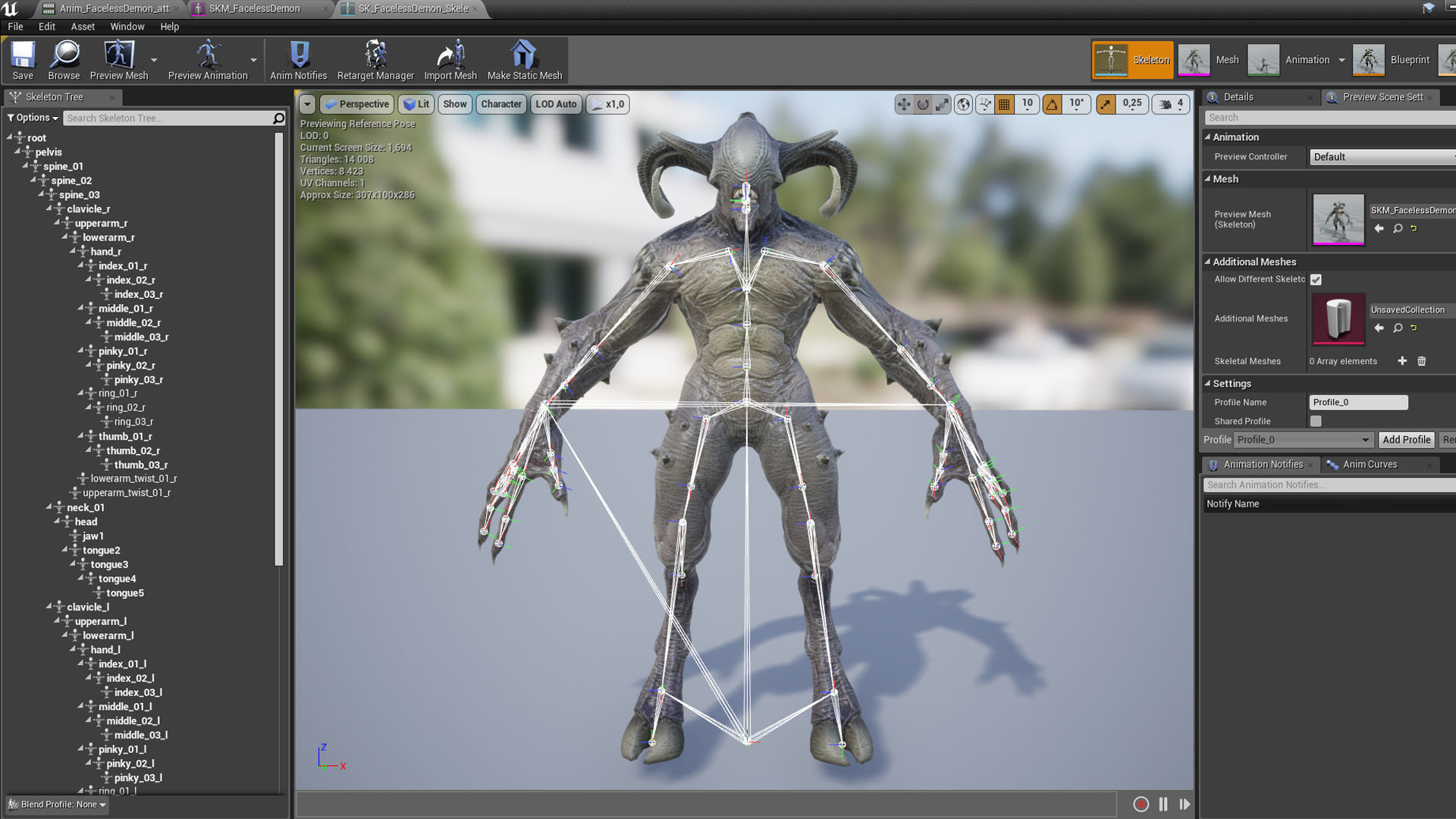Select the translate gizmo in viewport toolbar
1456x819 pixels.
coord(904,105)
